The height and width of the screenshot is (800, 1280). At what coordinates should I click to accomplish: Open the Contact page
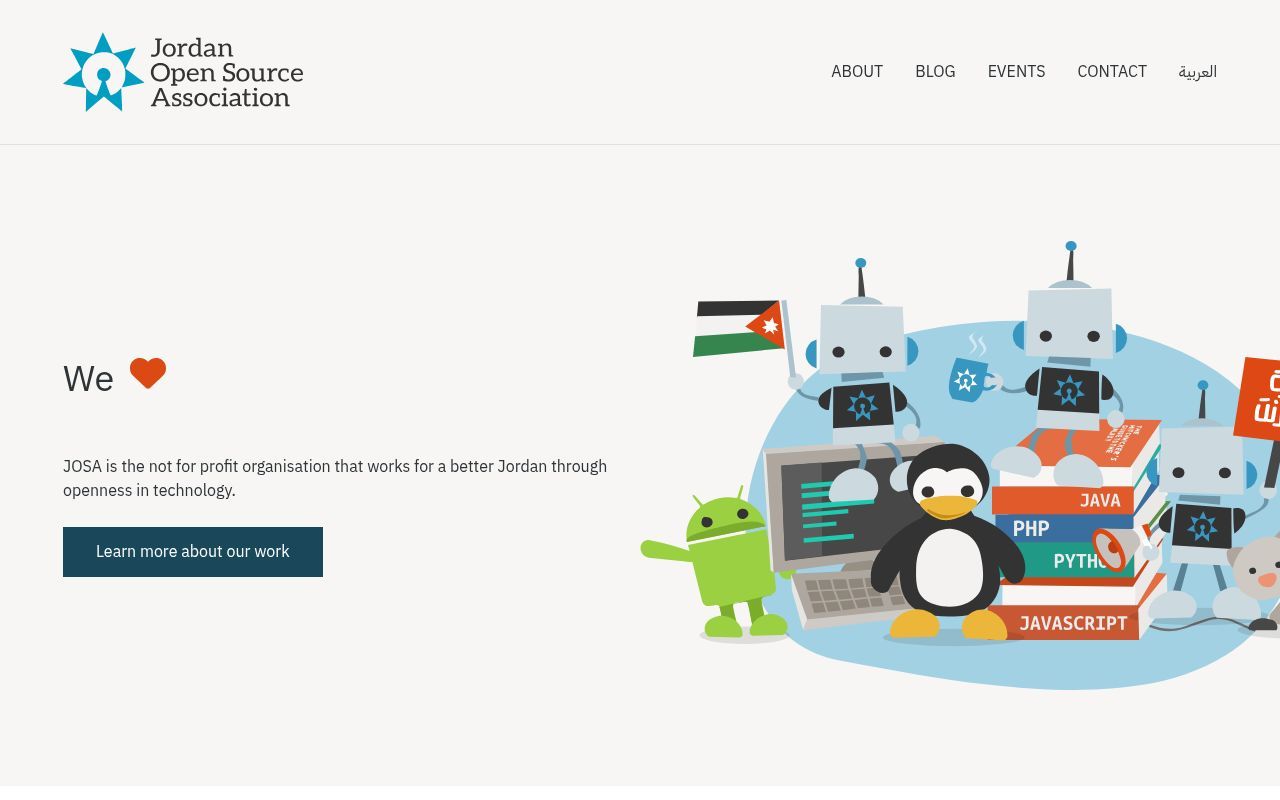[1112, 72]
